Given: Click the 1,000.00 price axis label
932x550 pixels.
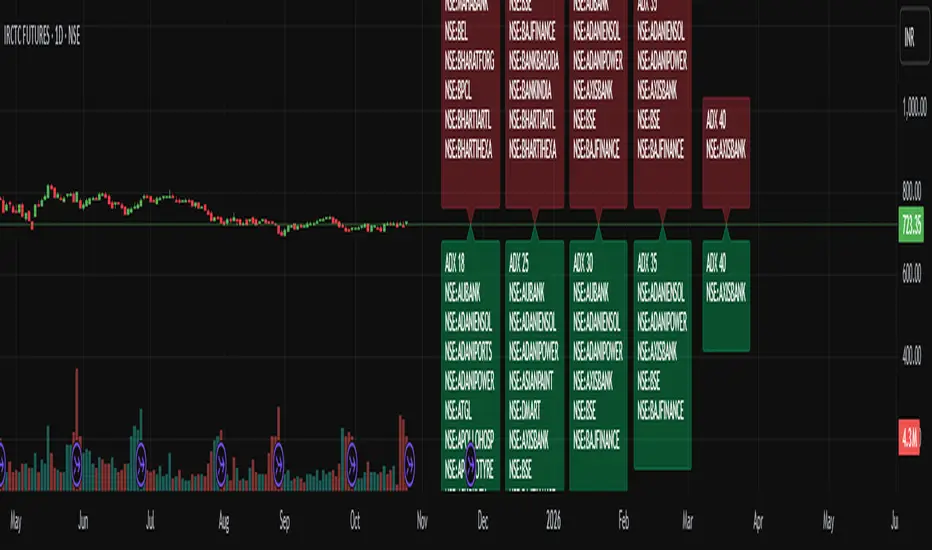Looking at the screenshot, I should tap(914, 107).
